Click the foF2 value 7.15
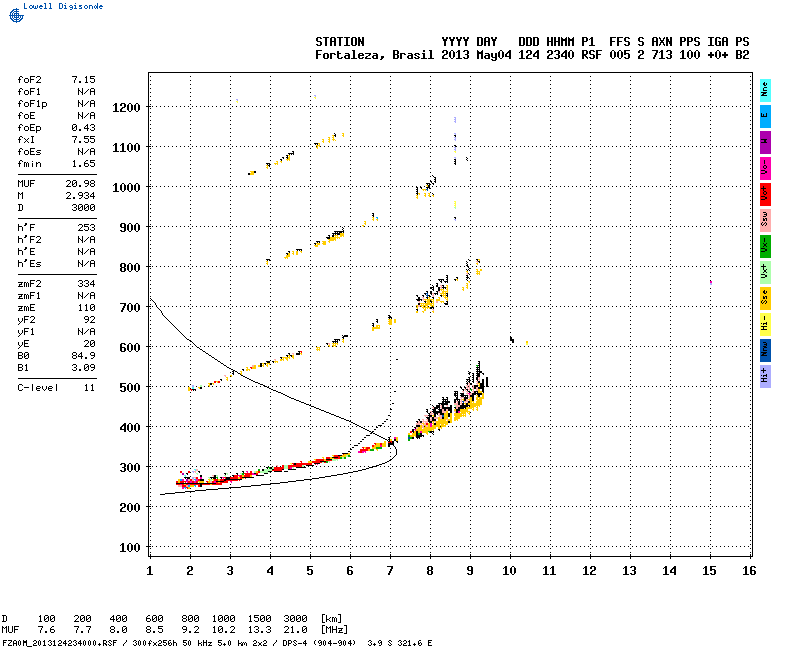The width and height of the screenshot is (800, 650). (83, 78)
